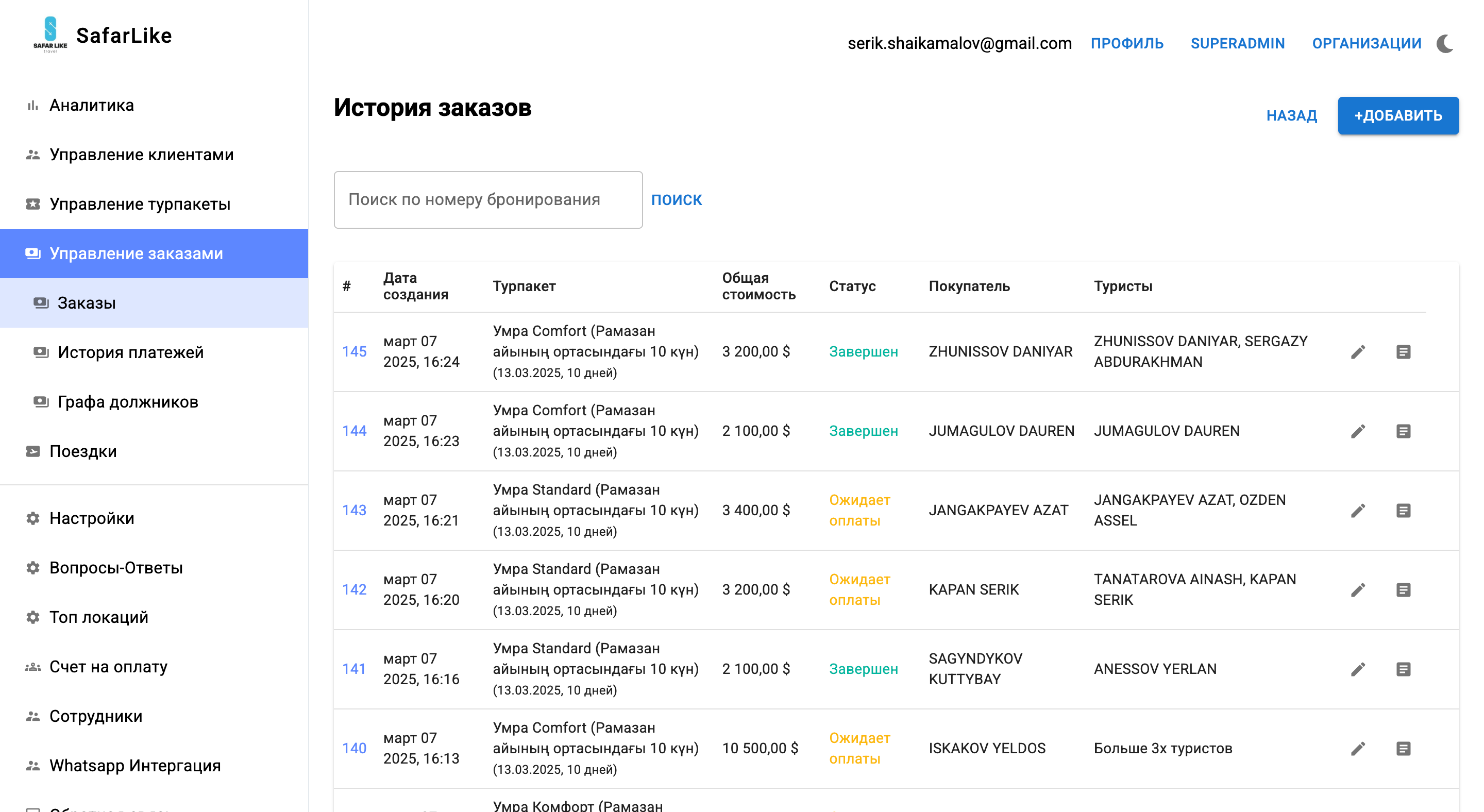Click the edit pencil icon for order 145
The height and width of the screenshot is (812, 1484).
(1358, 352)
